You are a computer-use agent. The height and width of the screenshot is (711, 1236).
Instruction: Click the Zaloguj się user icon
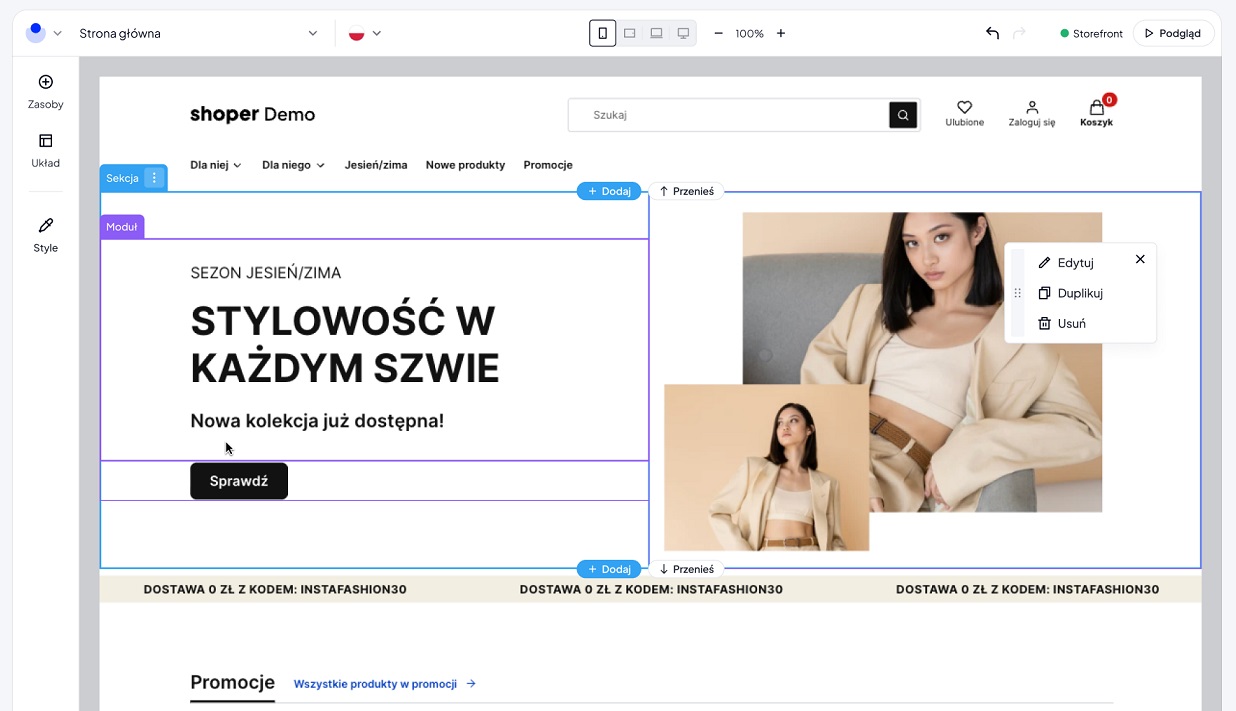pyautogui.click(x=1032, y=113)
